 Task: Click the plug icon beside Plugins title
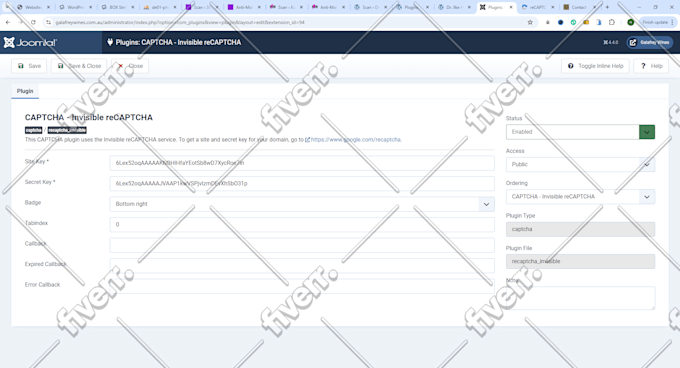click(110, 42)
